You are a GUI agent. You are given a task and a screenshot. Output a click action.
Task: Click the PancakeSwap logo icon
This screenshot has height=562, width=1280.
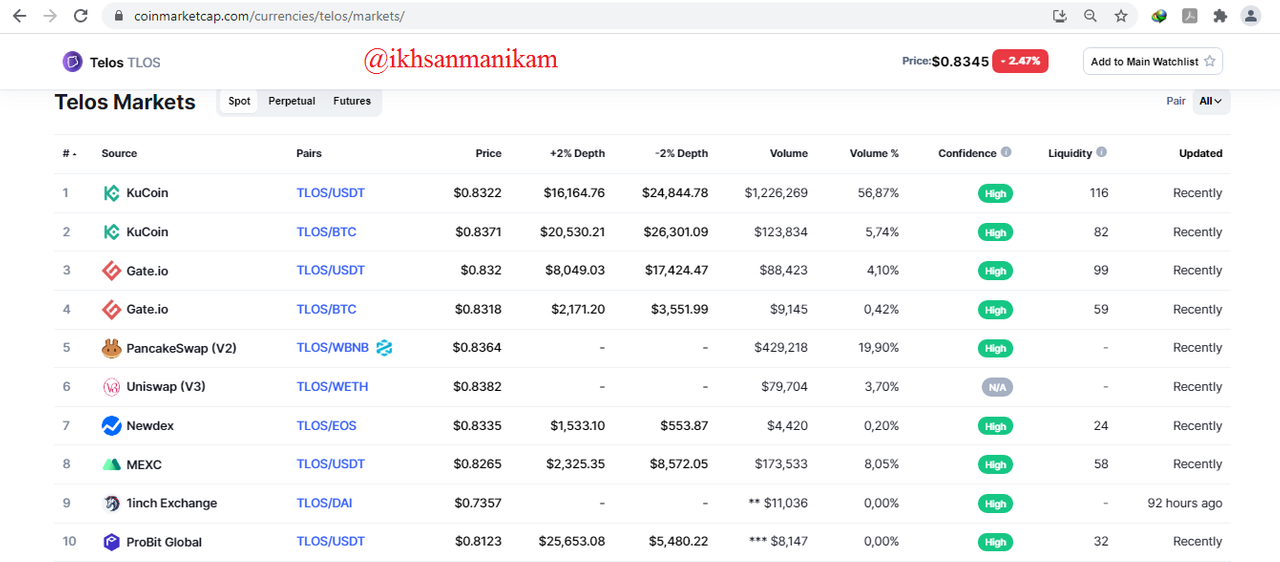pyautogui.click(x=112, y=348)
